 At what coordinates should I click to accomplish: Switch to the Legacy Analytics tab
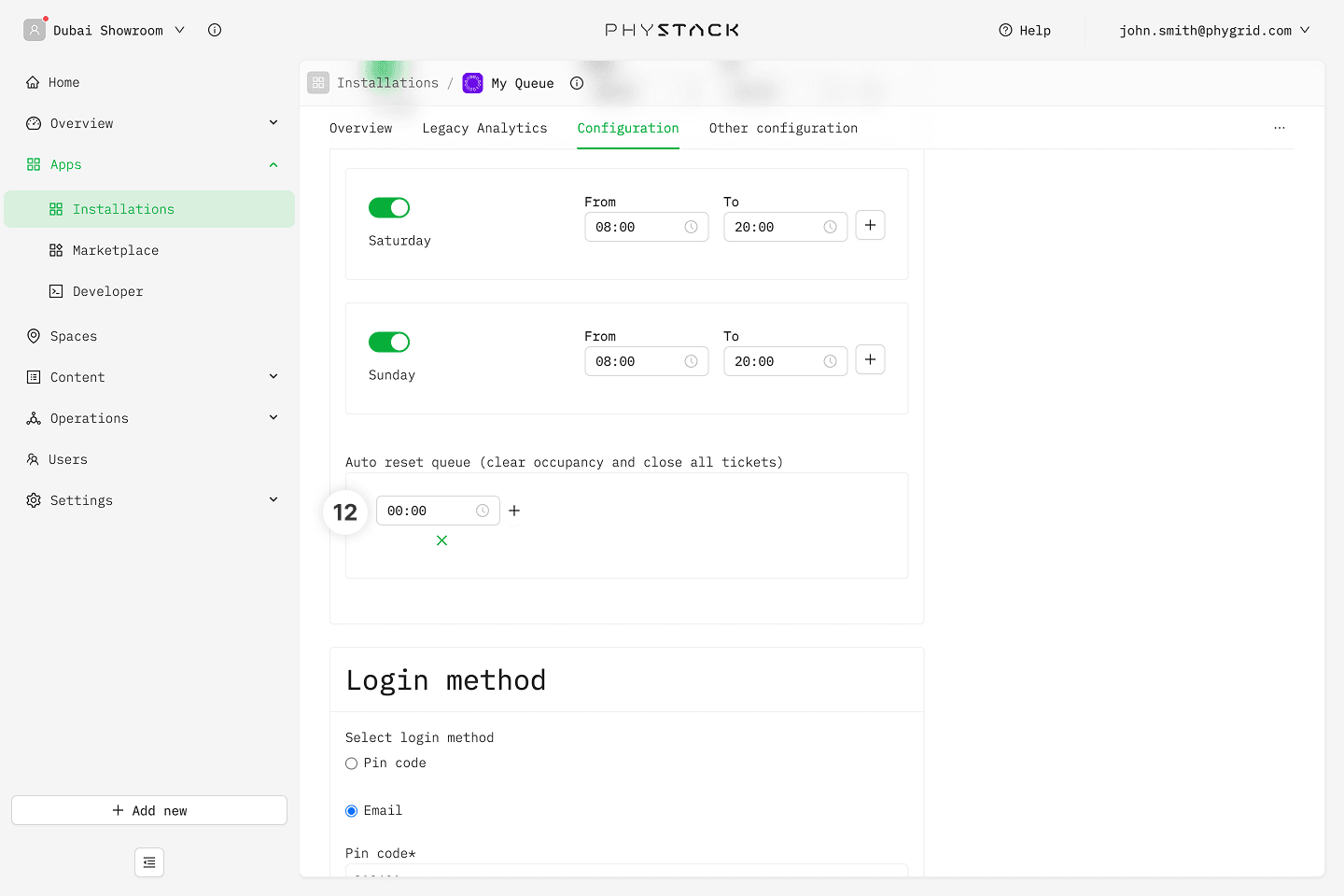484,128
